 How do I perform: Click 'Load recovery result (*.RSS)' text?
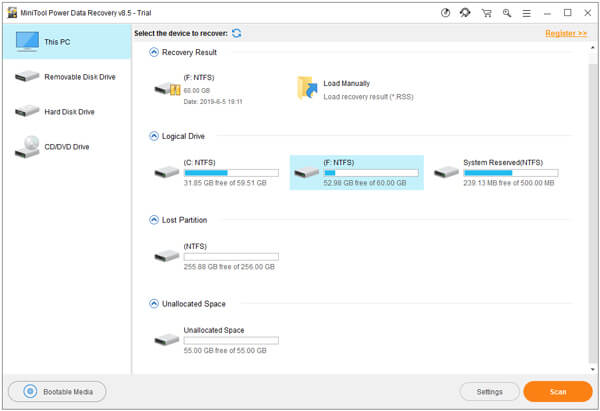(368, 96)
